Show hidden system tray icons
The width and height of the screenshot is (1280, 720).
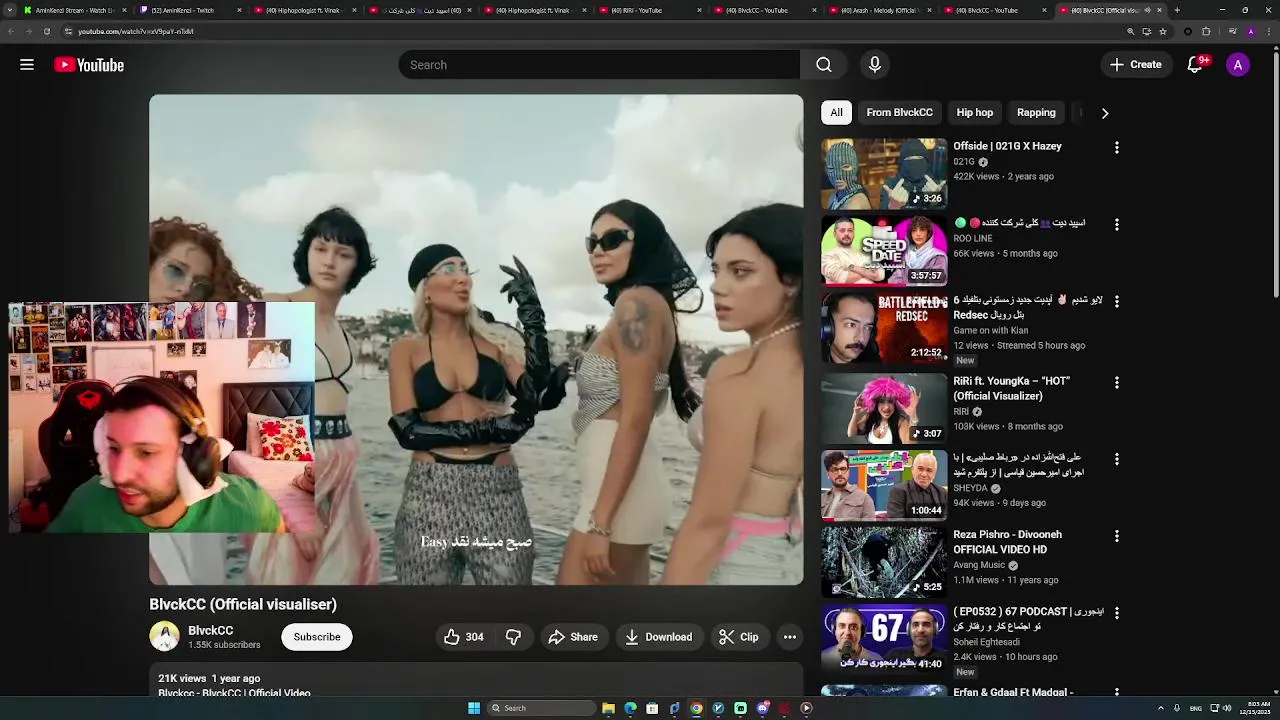coord(1160,708)
